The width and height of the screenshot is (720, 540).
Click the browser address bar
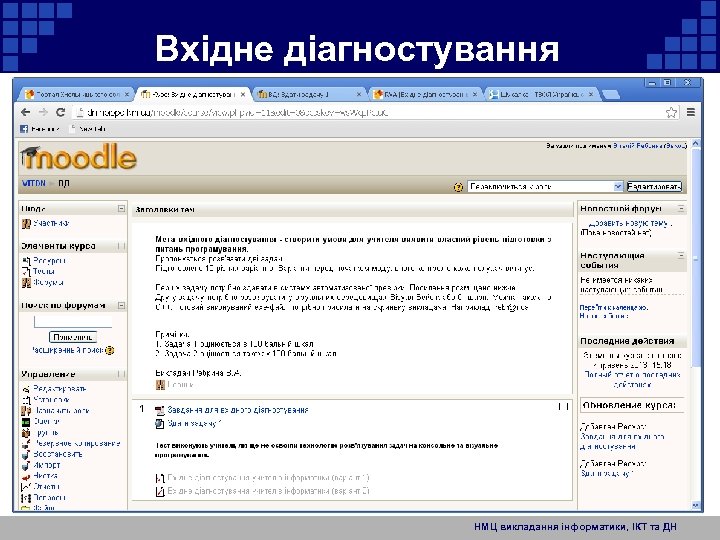pos(367,112)
